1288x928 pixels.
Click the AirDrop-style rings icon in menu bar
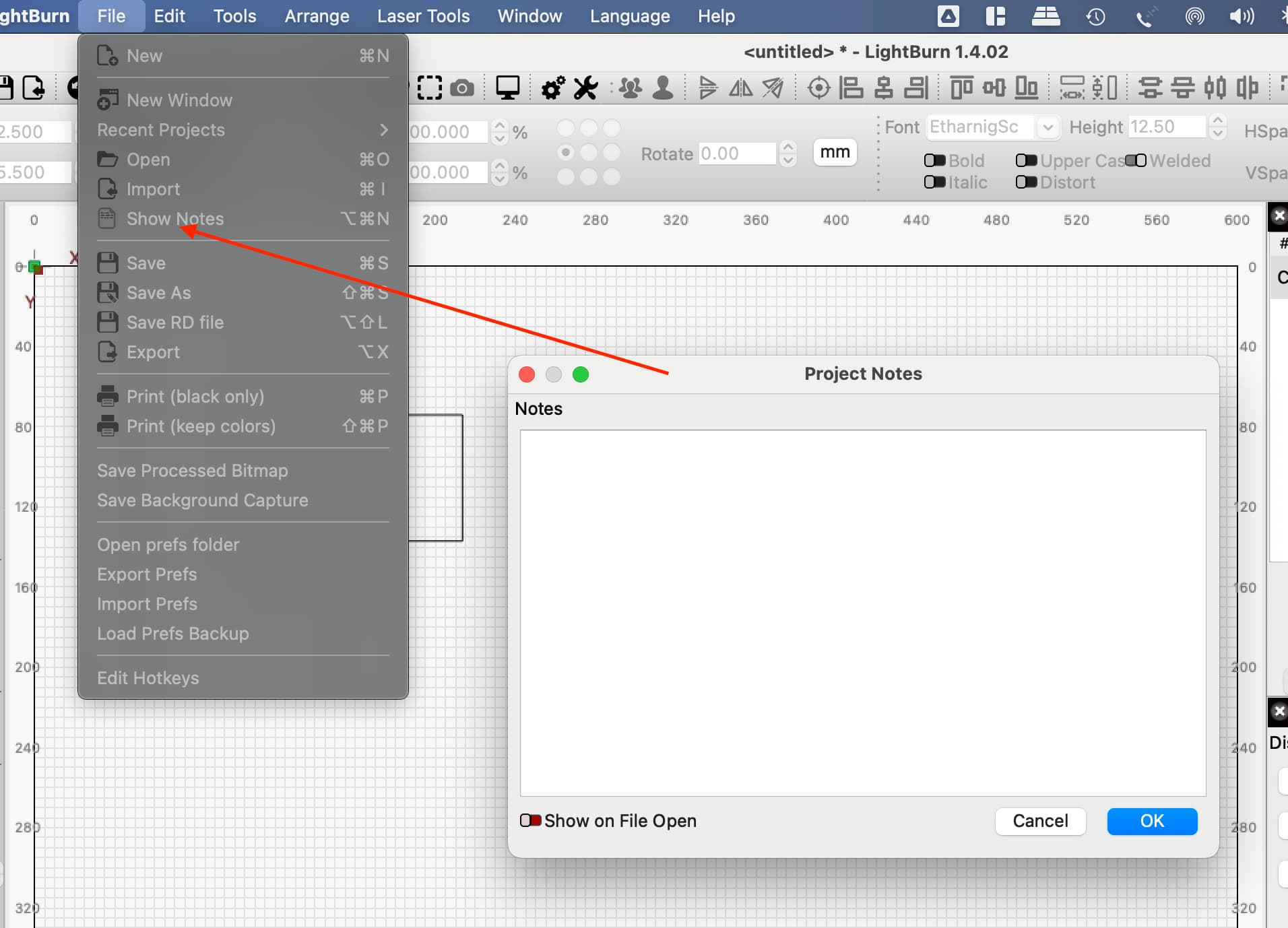1195,16
